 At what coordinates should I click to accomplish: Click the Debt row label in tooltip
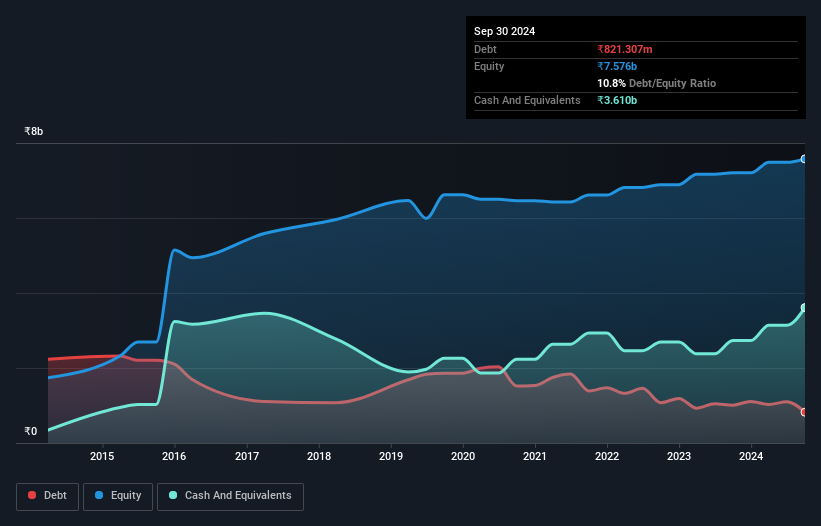[x=485, y=49]
